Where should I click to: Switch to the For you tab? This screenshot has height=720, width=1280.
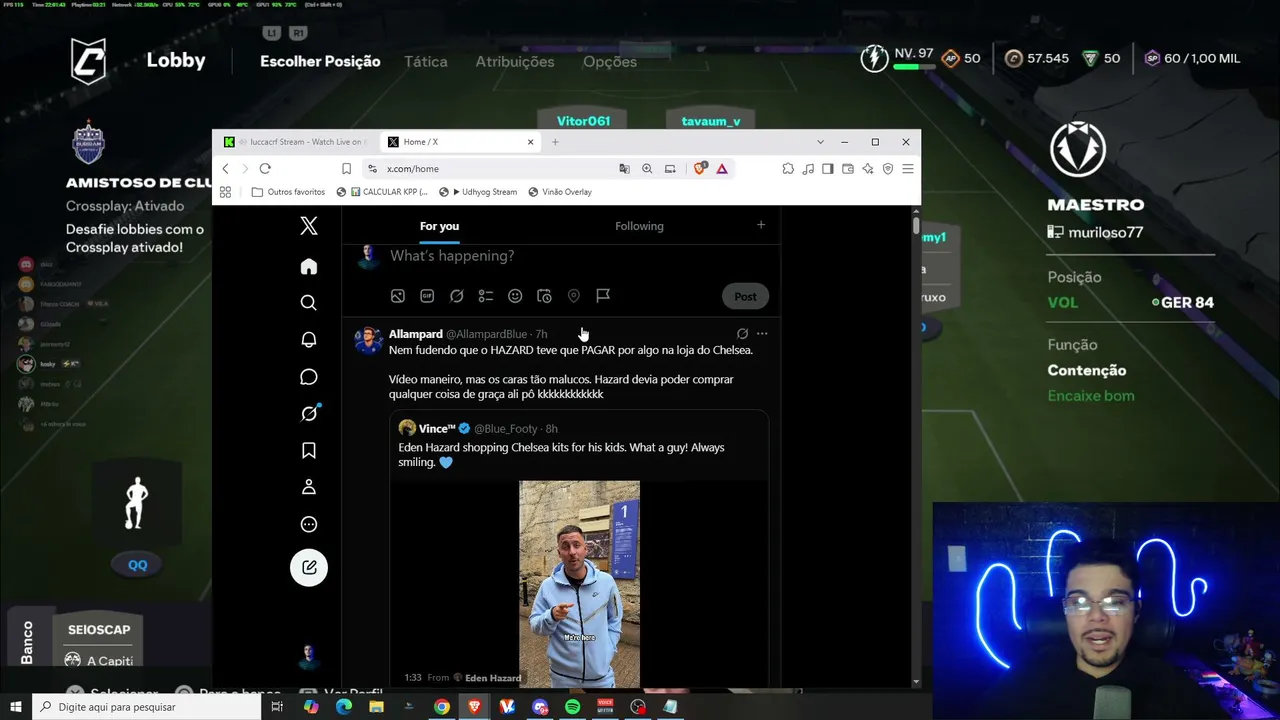(x=440, y=226)
